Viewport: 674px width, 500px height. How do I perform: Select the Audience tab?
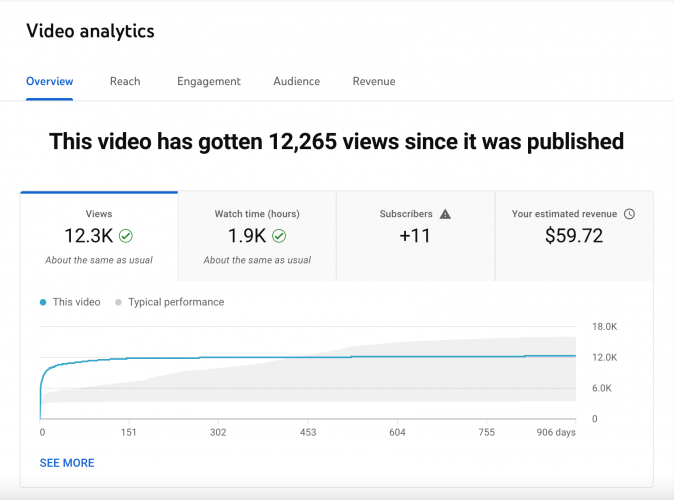(x=296, y=81)
